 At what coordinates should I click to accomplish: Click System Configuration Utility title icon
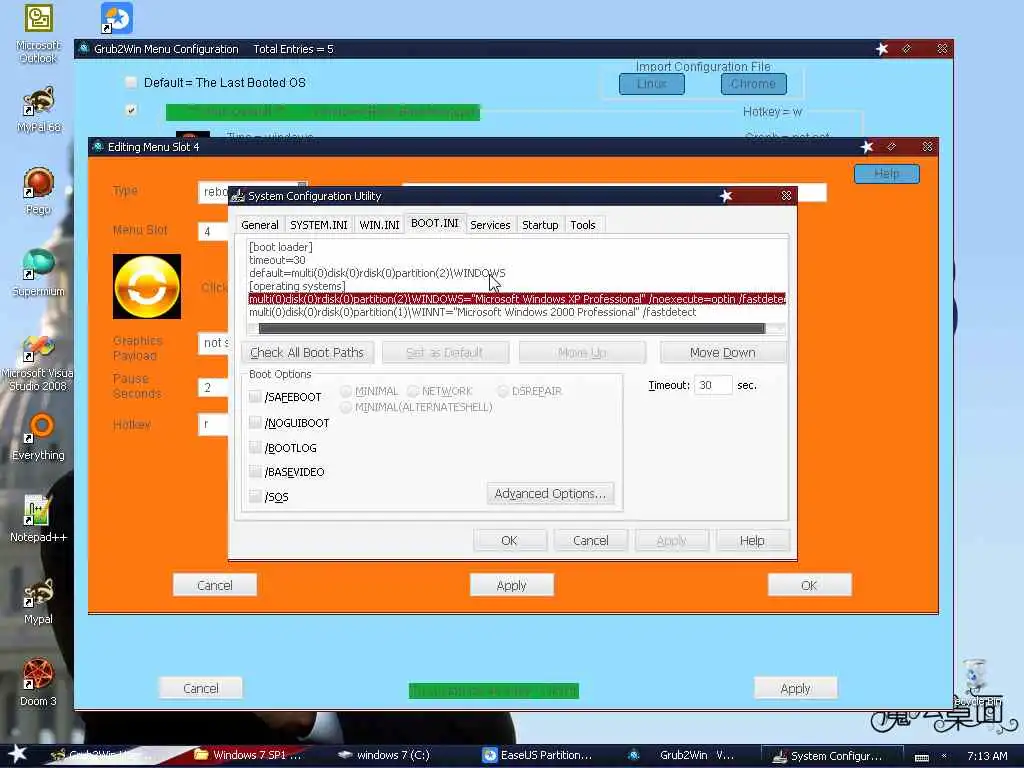pyautogui.click(x=238, y=196)
